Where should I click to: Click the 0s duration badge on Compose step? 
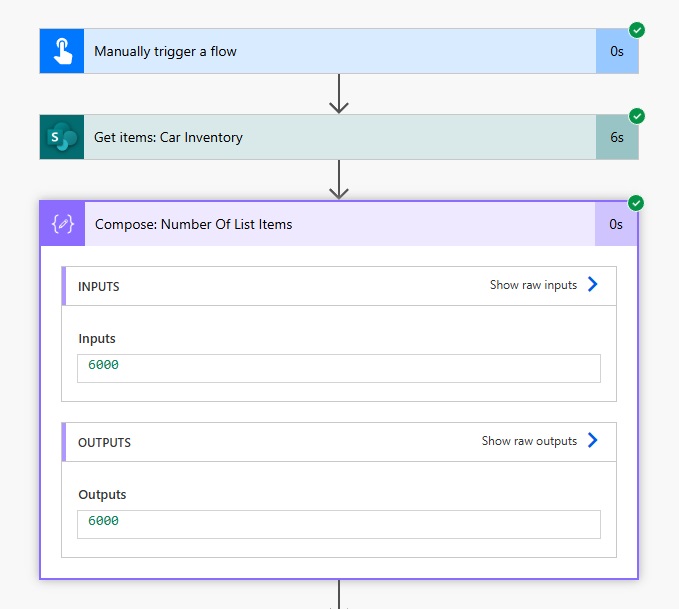pyautogui.click(x=616, y=224)
